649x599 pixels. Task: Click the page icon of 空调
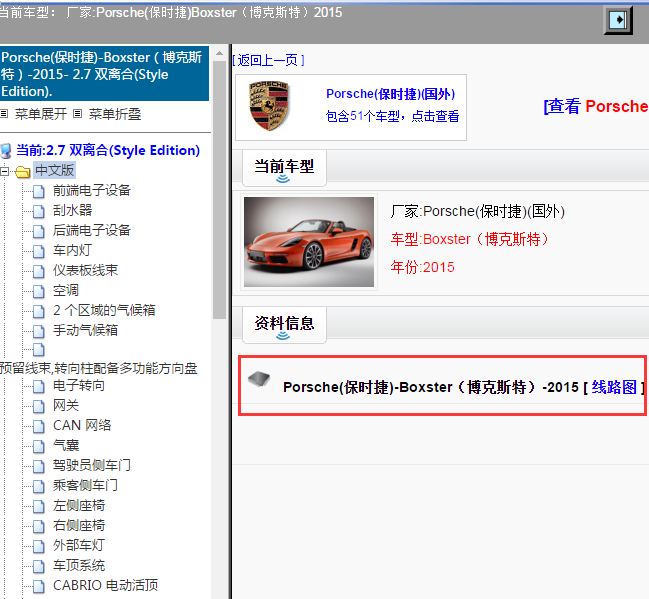click(38, 291)
